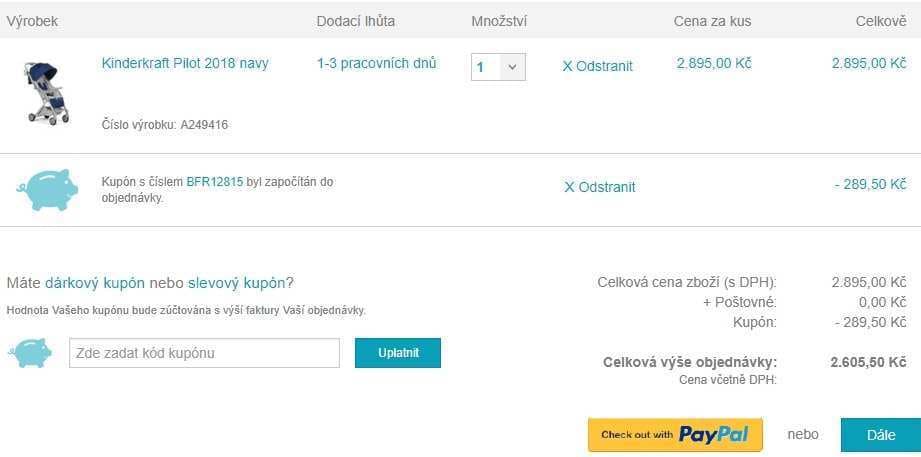Open the Kinderkraft Pilot 2018 navy product link
Image resolution: width=921 pixels, height=457 pixels.
coord(185,63)
